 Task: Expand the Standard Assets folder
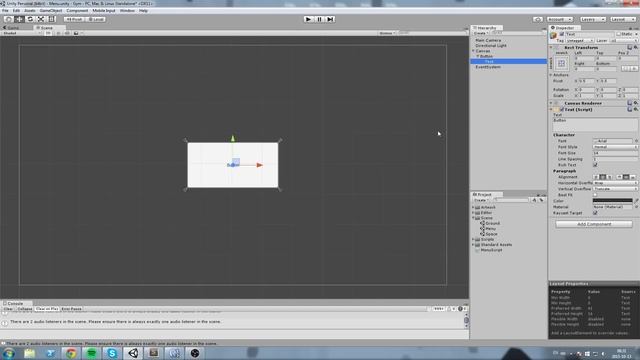(x=473, y=244)
